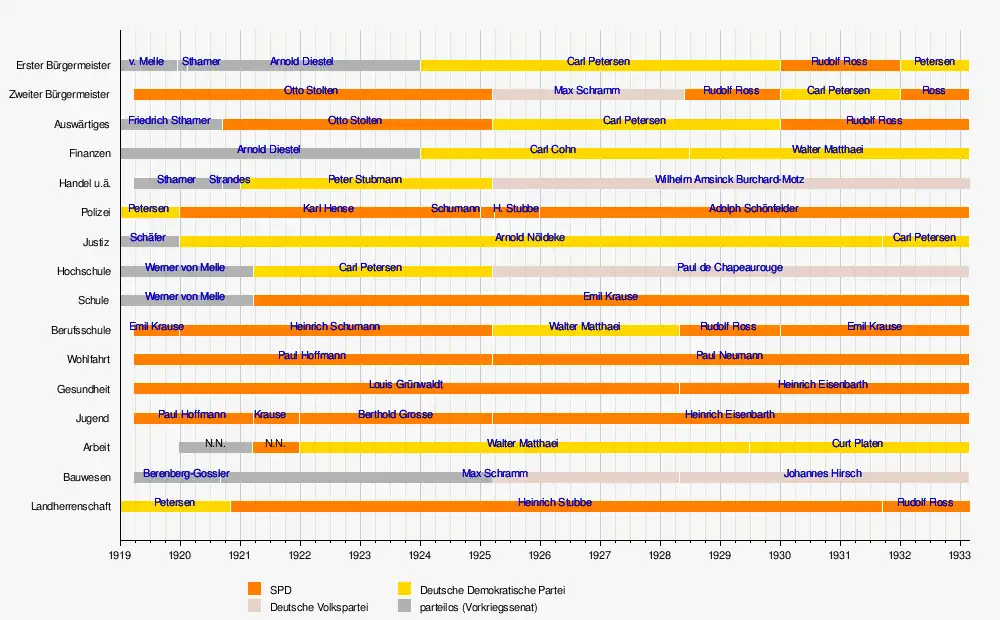Select the Berthold Grosse link in Jugend row

[x=395, y=415]
